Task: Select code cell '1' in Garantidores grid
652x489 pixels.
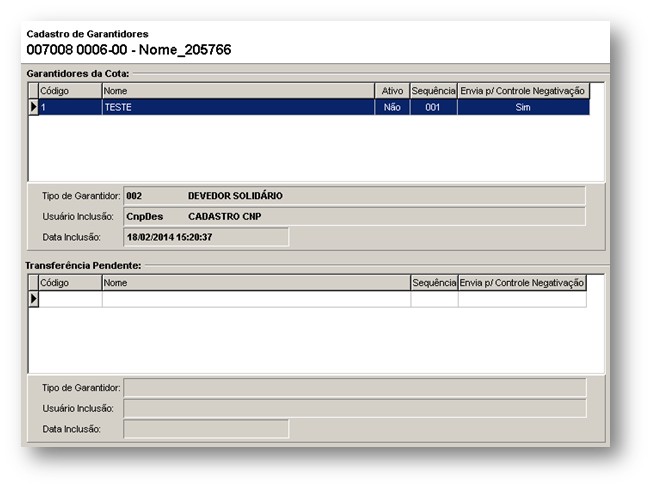Action: tap(70, 107)
